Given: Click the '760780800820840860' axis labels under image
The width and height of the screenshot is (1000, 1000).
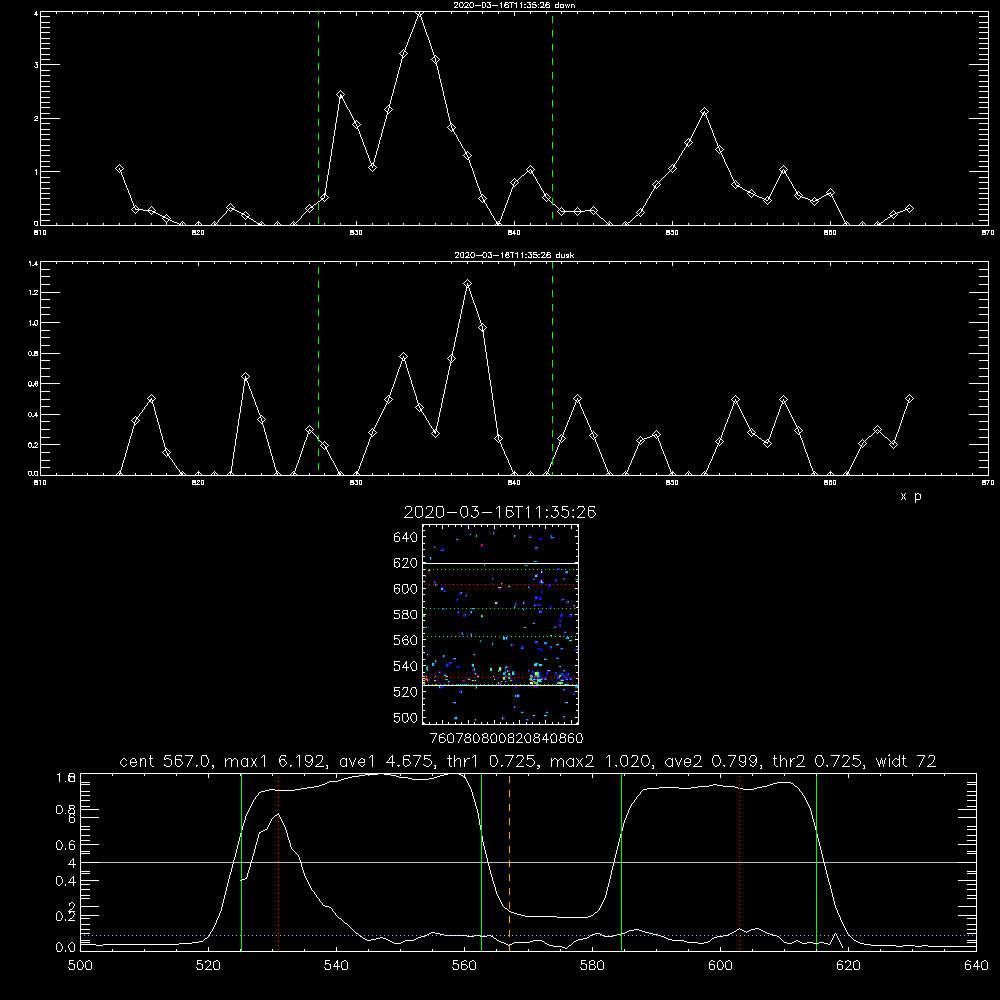Looking at the screenshot, I should pyautogui.click(x=506, y=738).
